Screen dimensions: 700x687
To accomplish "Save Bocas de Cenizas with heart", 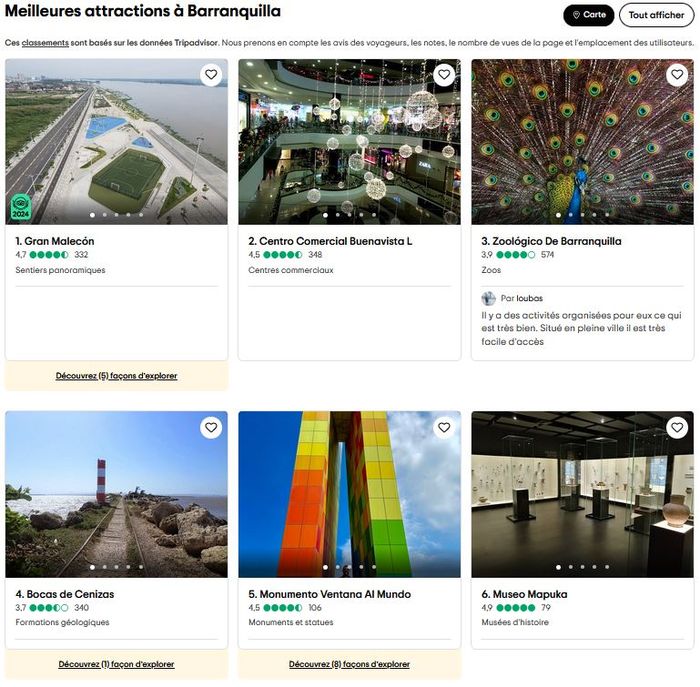I will 211,428.
